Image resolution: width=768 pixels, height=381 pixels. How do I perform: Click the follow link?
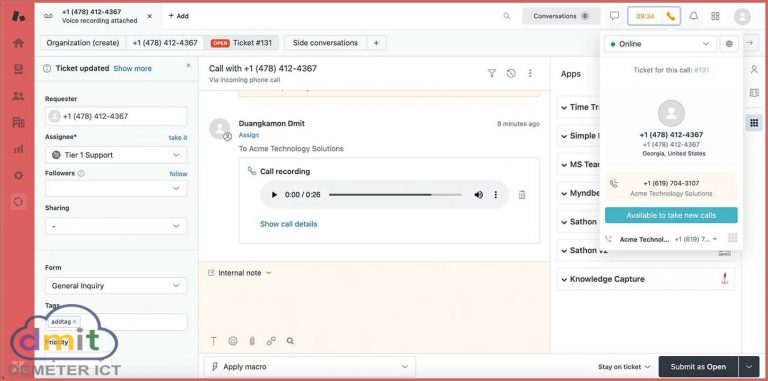pos(178,173)
